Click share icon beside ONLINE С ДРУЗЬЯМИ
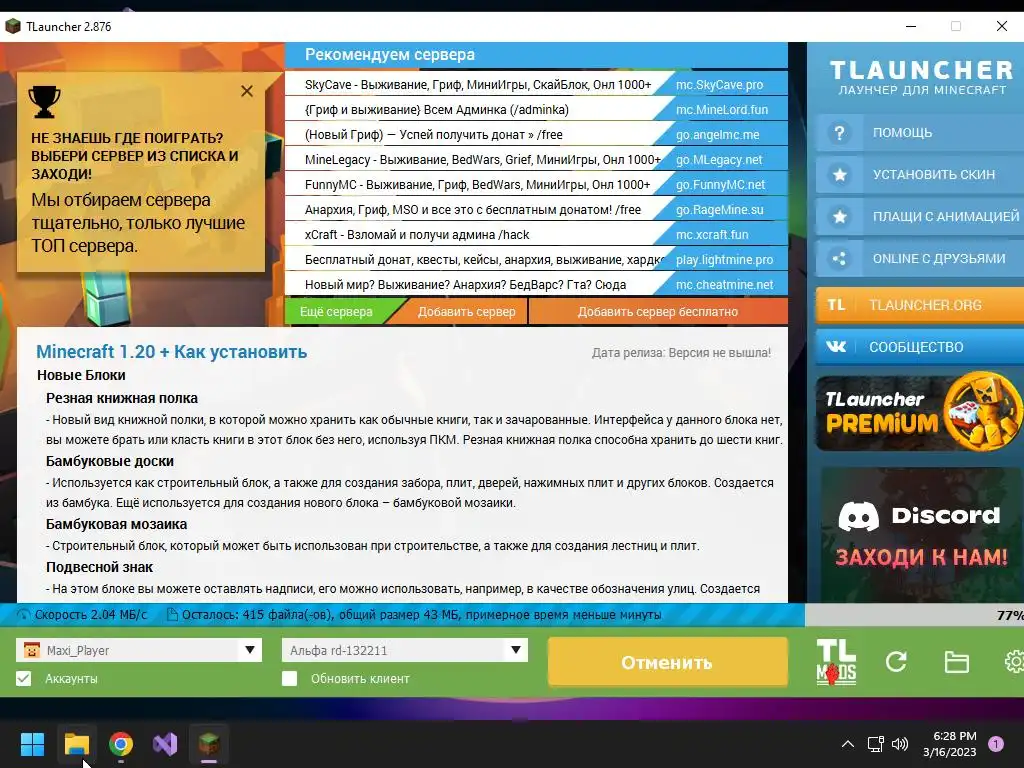Image resolution: width=1024 pixels, height=768 pixels. pyautogui.click(x=839, y=259)
